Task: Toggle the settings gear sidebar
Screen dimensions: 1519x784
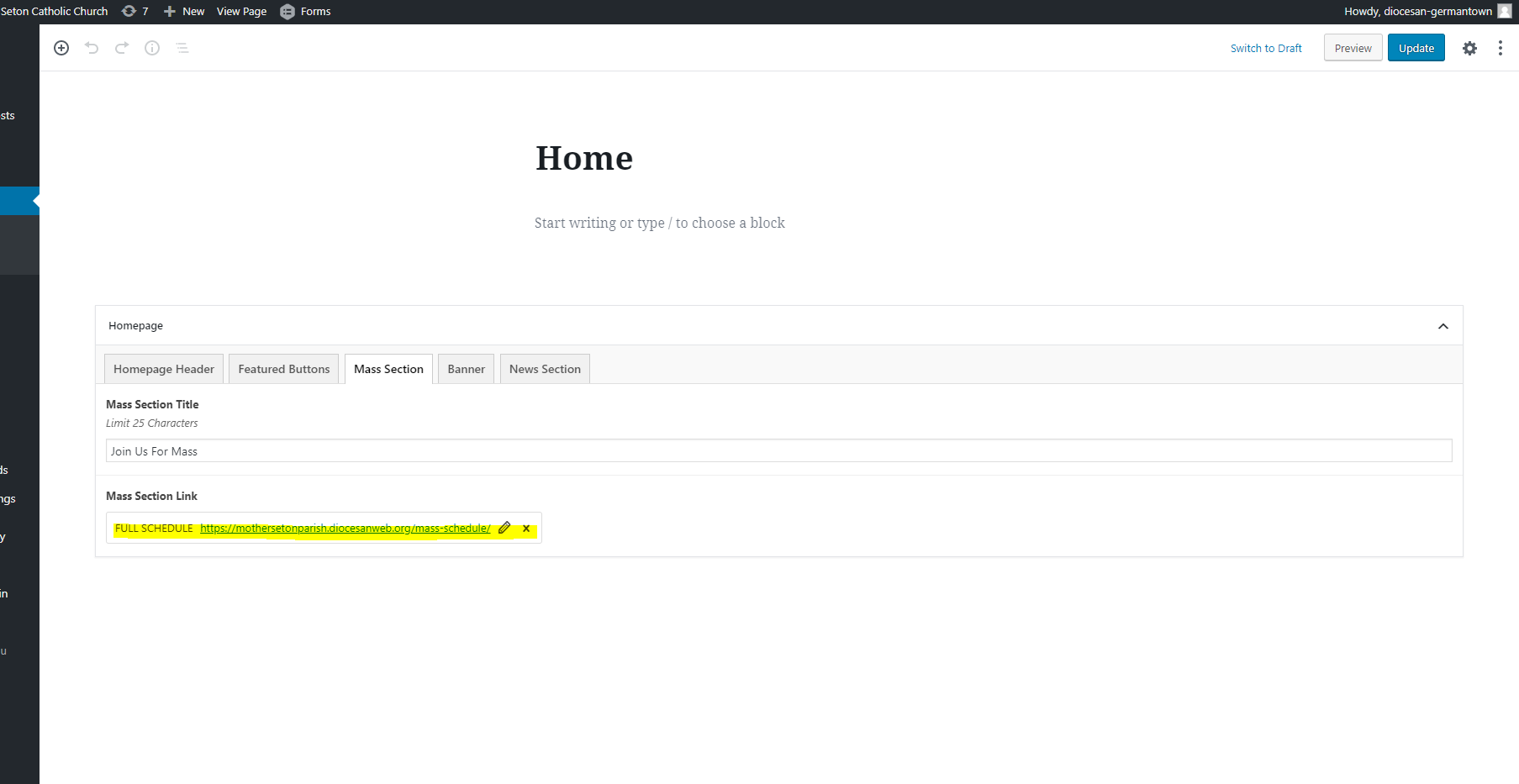Action: [x=1469, y=48]
